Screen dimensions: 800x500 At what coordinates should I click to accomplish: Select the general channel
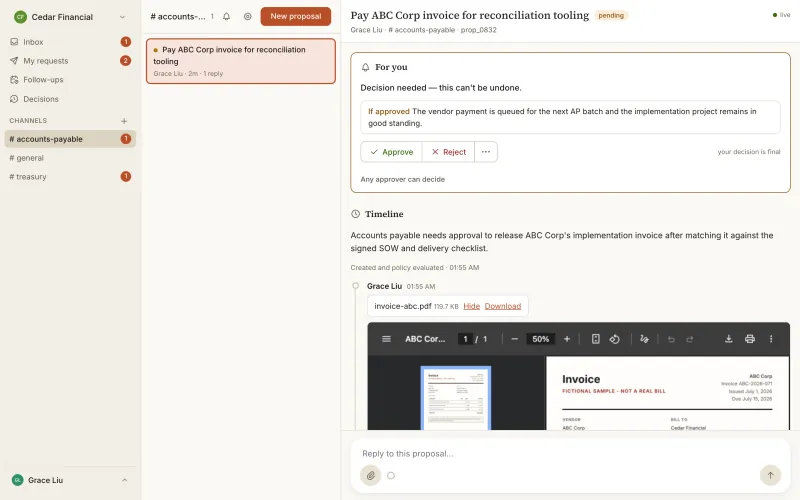tap(70, 158)
